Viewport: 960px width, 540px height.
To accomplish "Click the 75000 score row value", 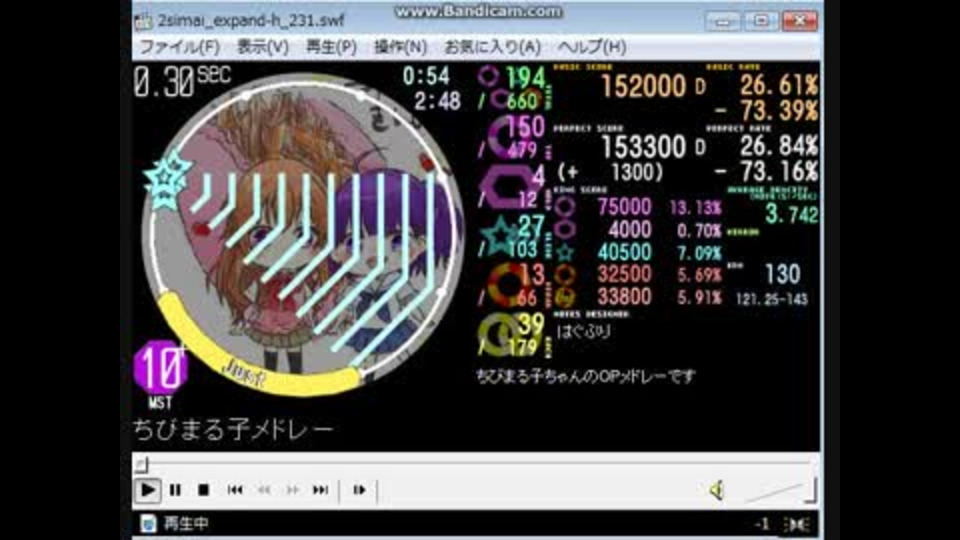I will pos(624,207).
